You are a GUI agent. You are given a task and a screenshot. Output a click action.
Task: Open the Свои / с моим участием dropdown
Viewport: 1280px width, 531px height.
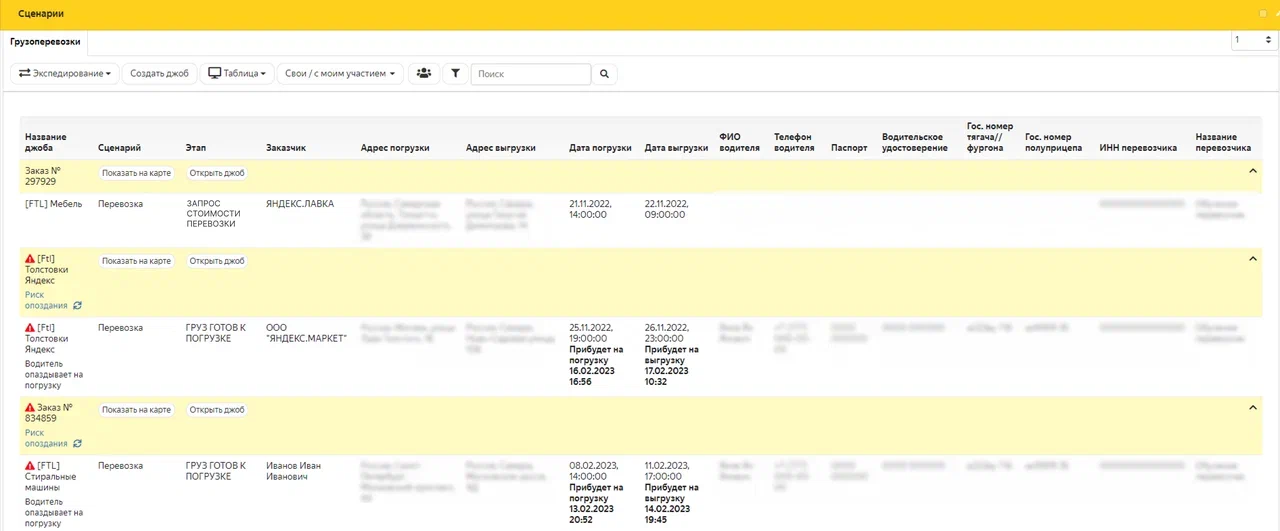click(x=340, y=74)
